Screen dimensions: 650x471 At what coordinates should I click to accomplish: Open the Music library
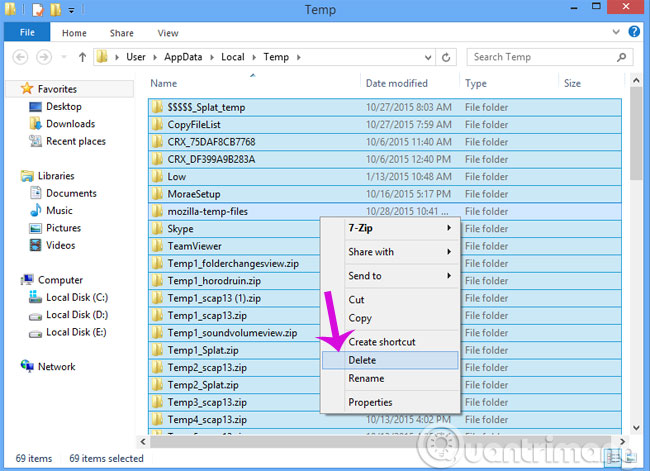point(59,211)
